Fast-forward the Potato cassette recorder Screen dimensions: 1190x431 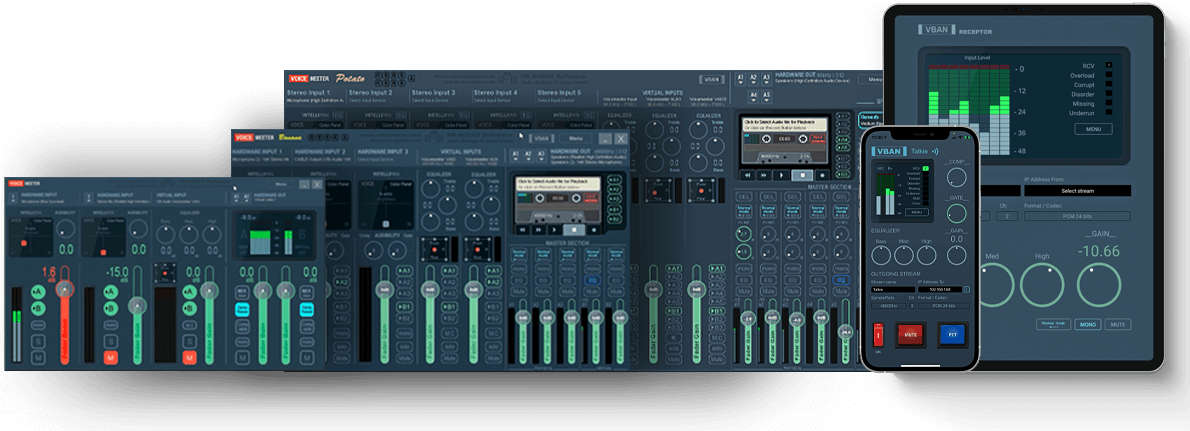tap(763, 175)
